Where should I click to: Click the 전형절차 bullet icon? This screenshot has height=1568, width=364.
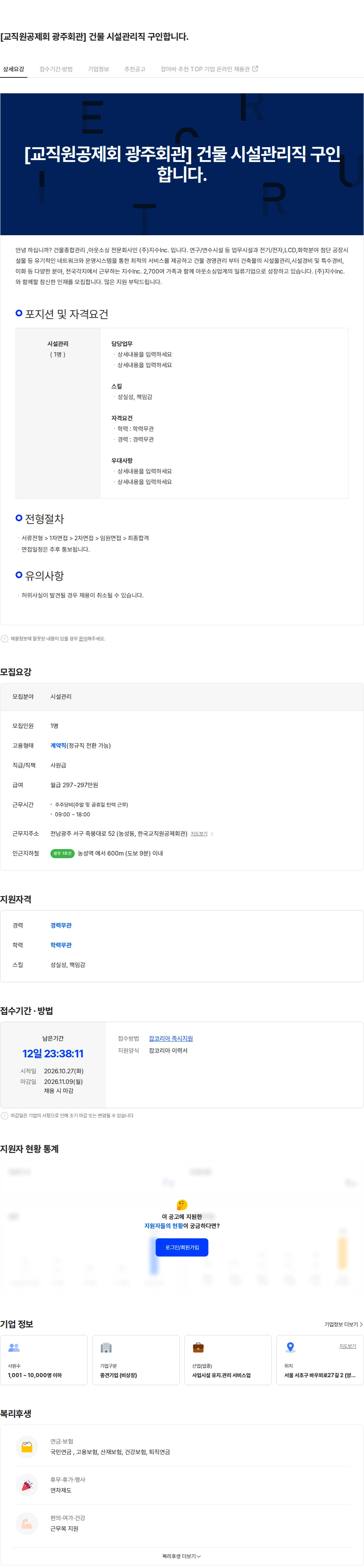[x=19, y=518]
